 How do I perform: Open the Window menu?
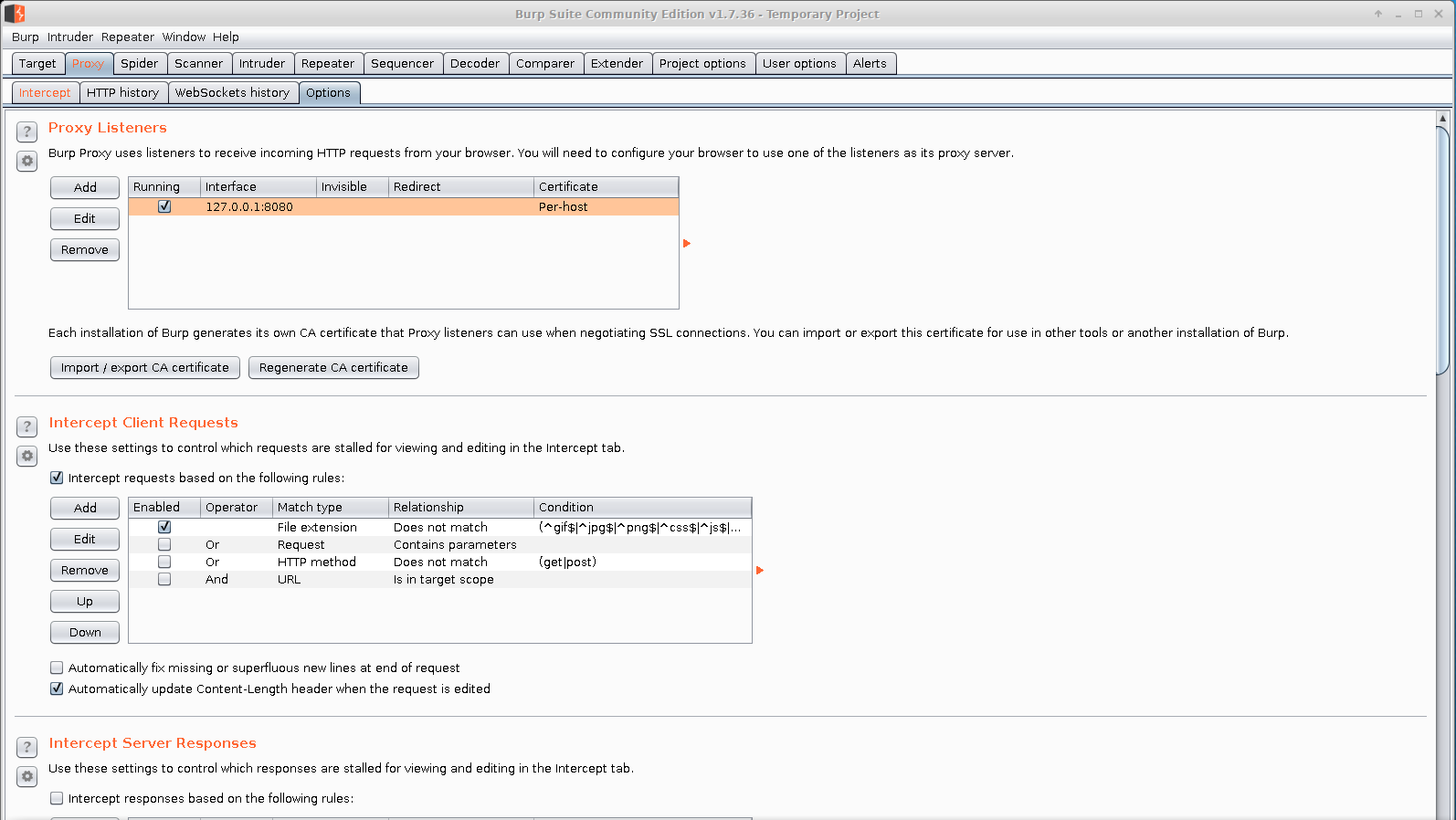pyautogui.click(x=185, y=37)
